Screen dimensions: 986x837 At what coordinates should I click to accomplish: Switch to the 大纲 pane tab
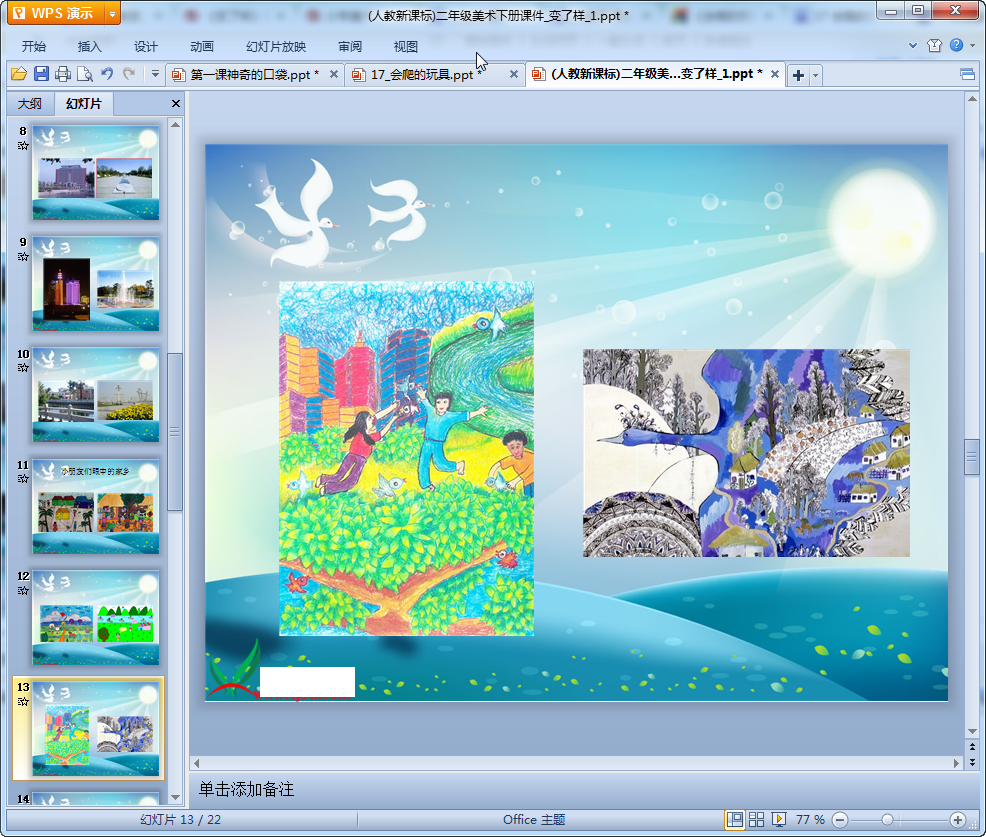pyautogui.click(x=30, y=104)
